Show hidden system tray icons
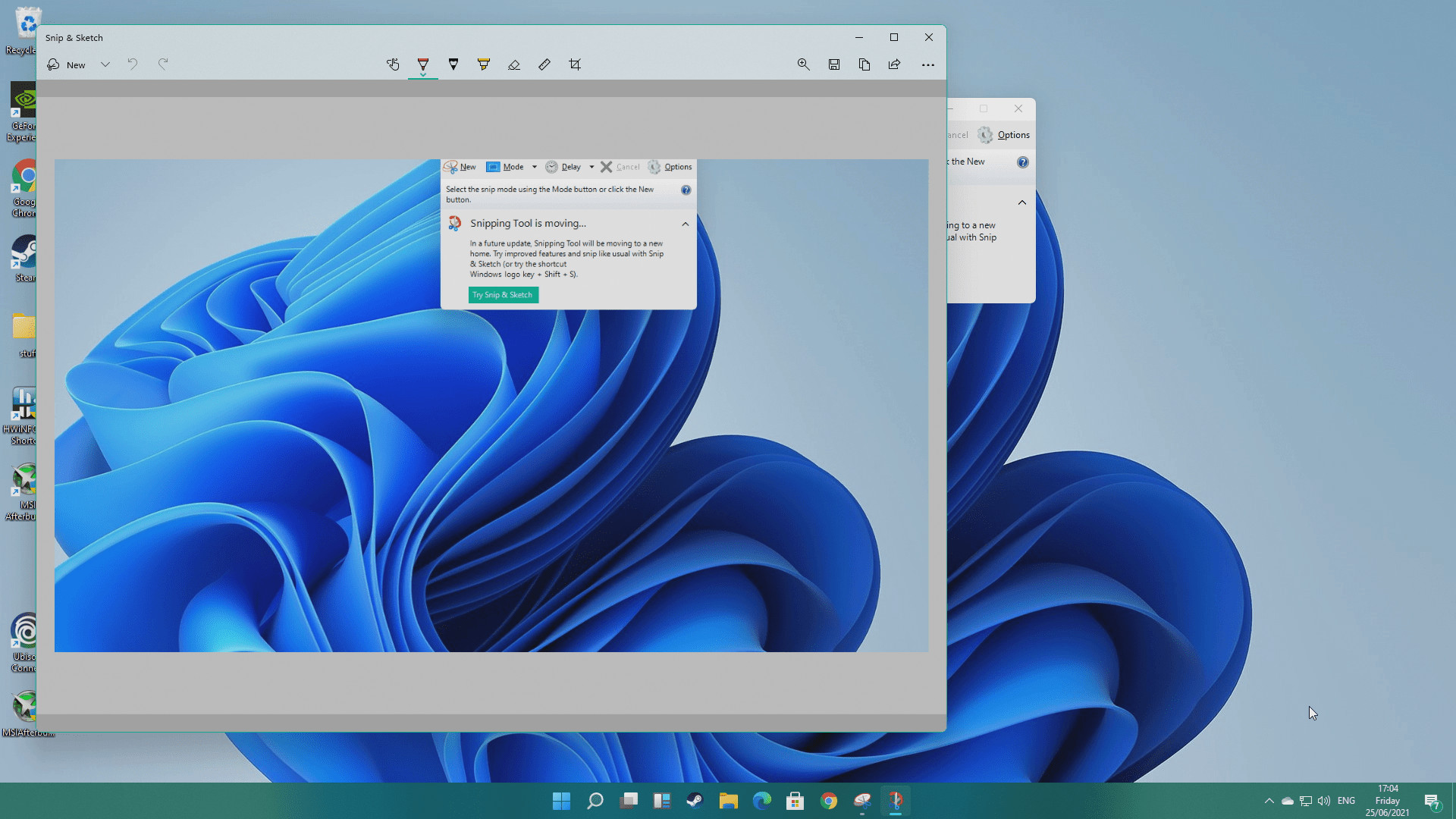The image size is (1456, 819). coord(1269,801)
